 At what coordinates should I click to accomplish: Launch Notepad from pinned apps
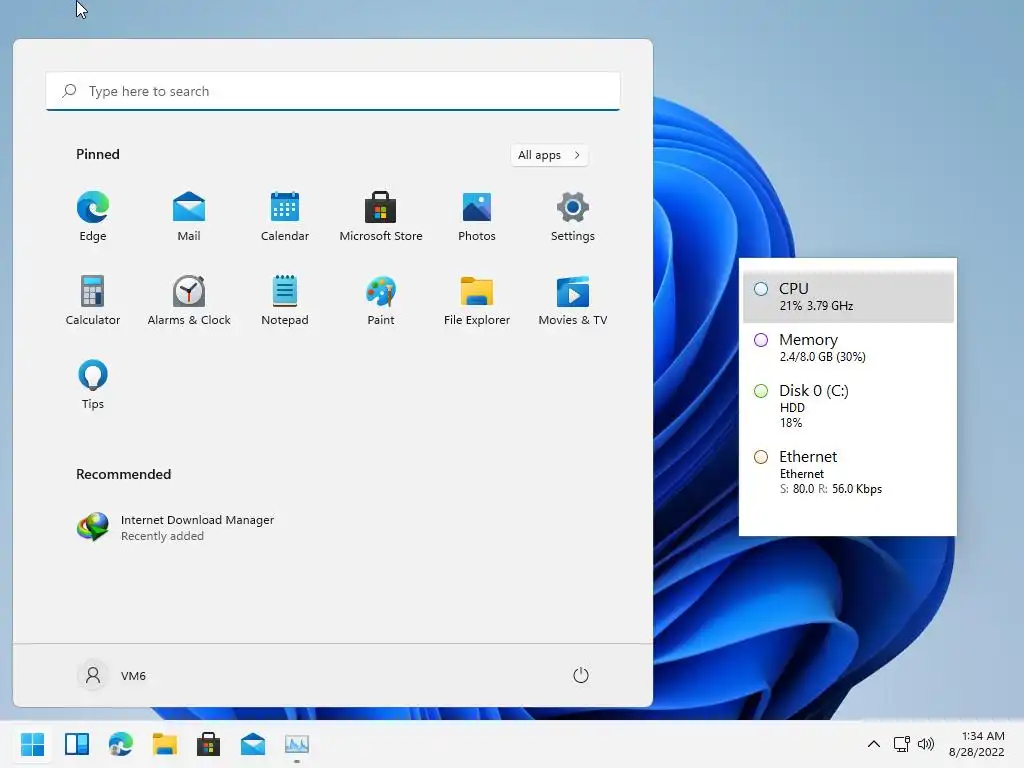coord(285,300)
